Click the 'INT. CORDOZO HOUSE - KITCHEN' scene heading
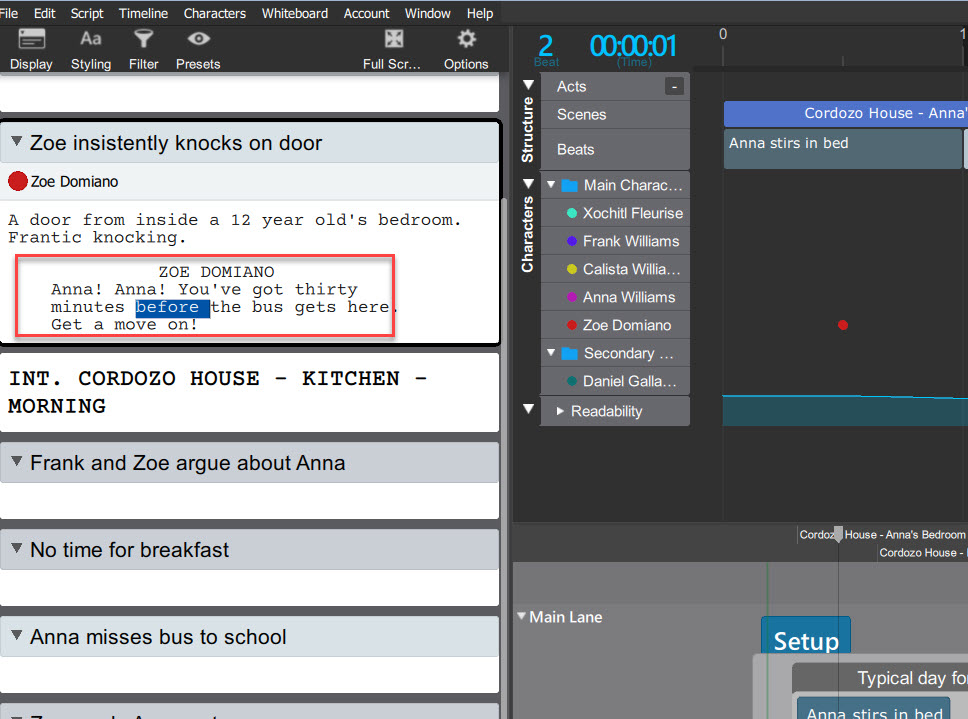The width and height of the screenshot is (968, 719). click(218, 392)
